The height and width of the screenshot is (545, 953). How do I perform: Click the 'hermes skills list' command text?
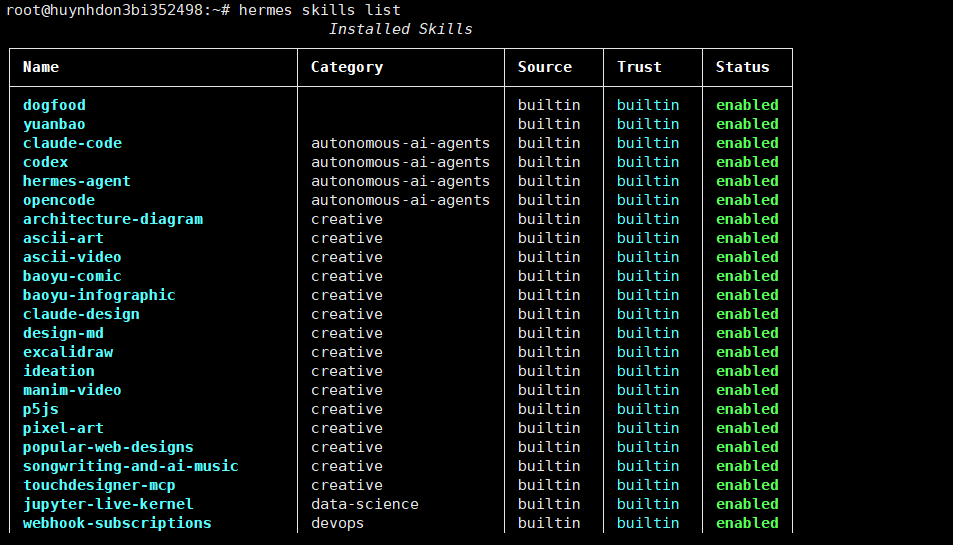point(320,10)
